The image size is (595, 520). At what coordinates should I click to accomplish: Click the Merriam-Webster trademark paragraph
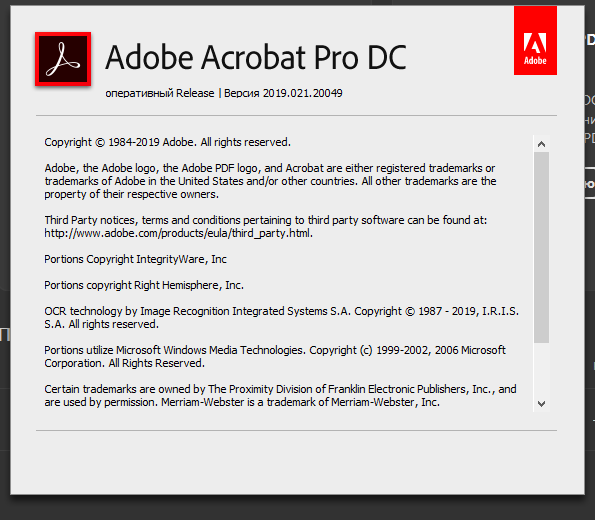(x=280, y=396)
